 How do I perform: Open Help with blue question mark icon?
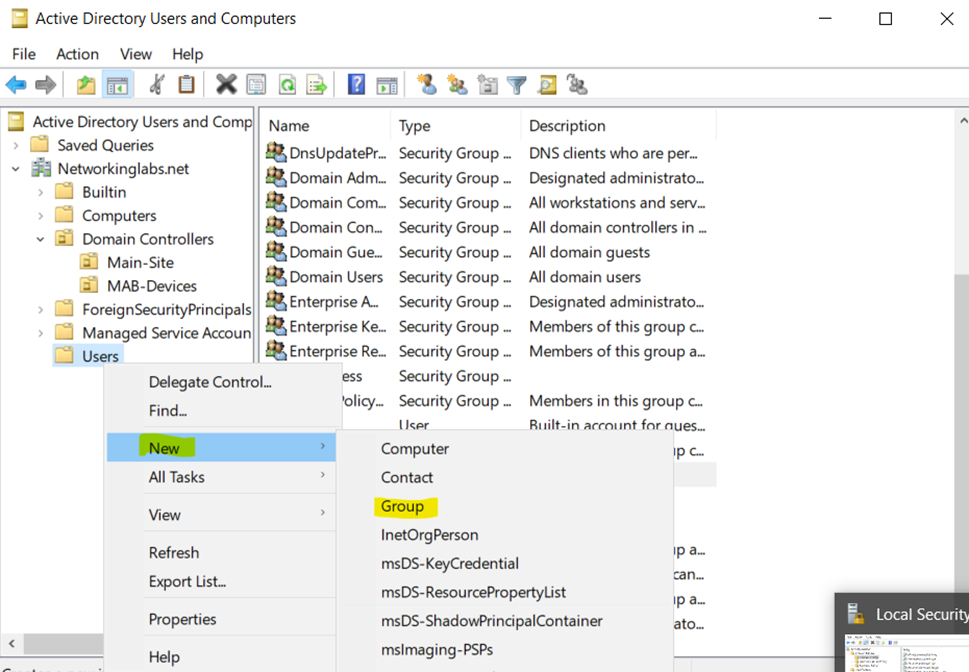click(x=357, y=85)
